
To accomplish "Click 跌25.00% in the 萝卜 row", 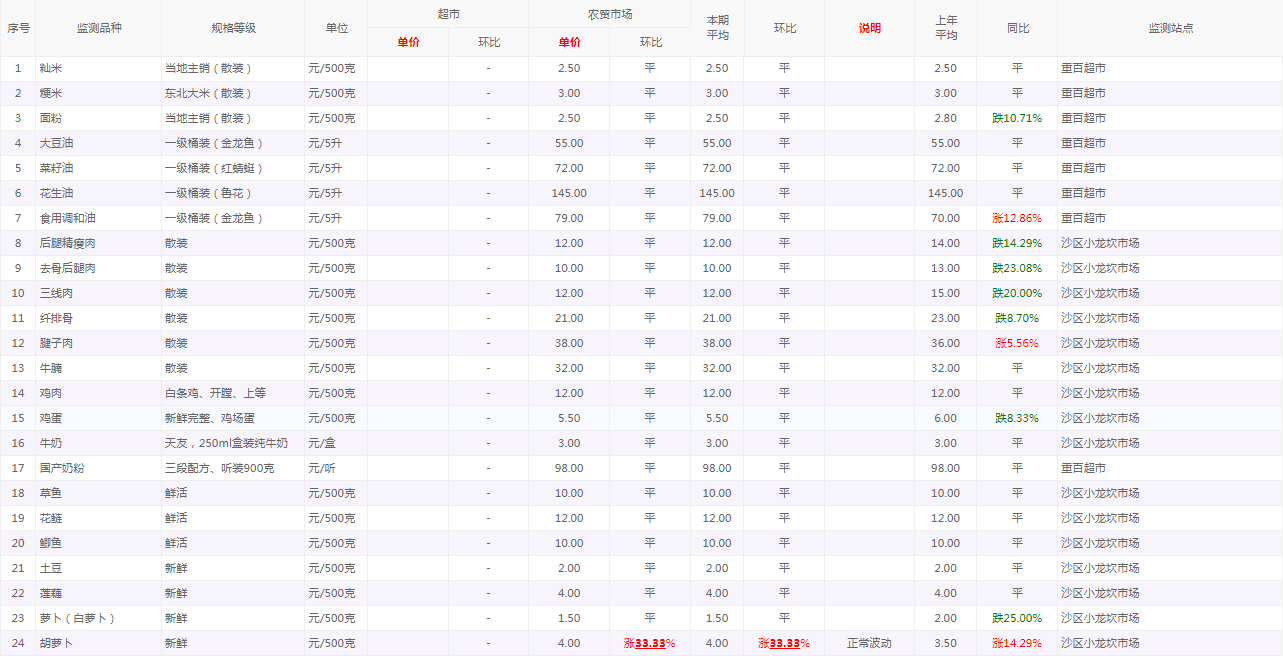I will pyautogui.click(x=1017, y=618).
